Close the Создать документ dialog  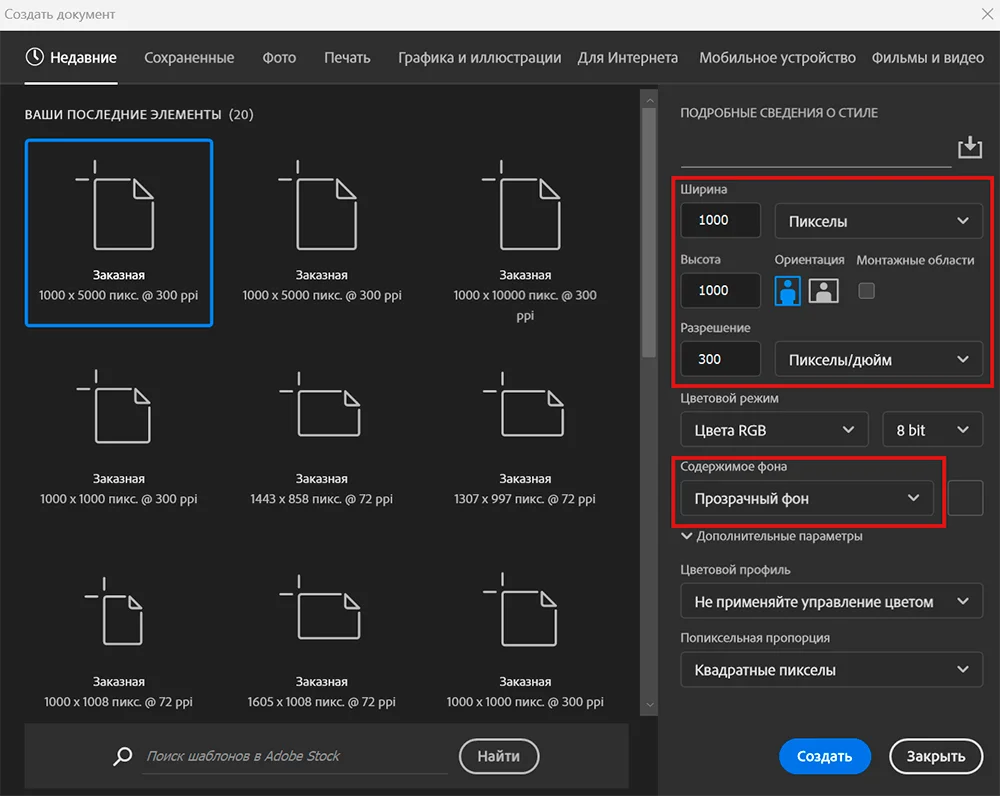(x=987, y=14)
